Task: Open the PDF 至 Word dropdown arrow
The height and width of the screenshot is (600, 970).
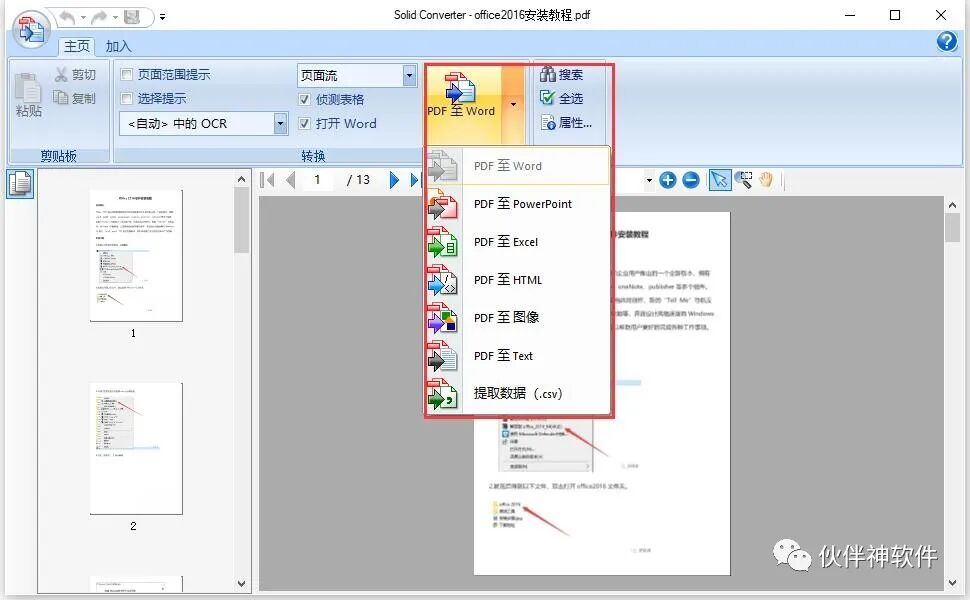Action: (512, 104)
